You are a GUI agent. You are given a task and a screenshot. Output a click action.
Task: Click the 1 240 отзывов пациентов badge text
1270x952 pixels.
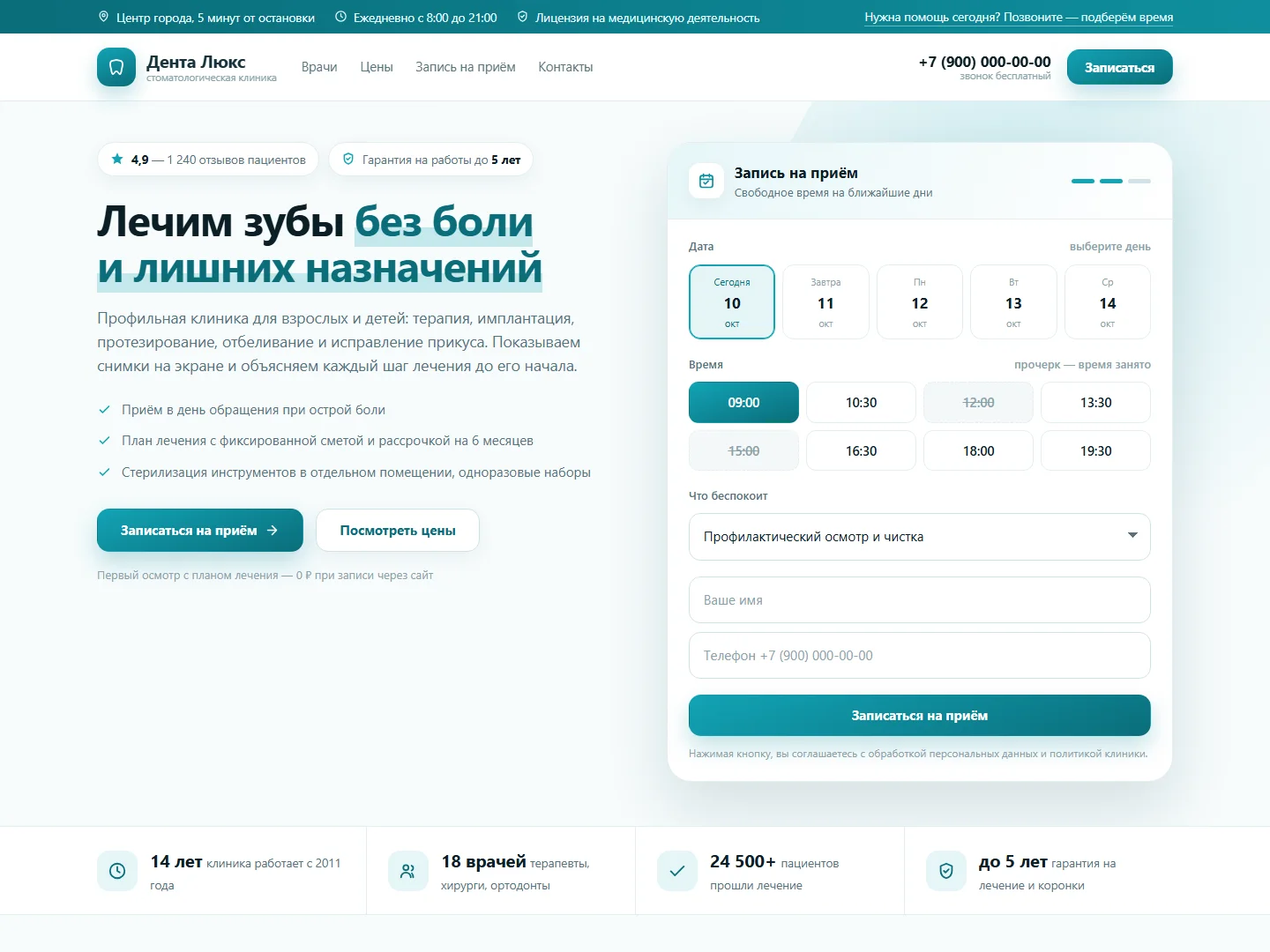click(x=236, y=160)
